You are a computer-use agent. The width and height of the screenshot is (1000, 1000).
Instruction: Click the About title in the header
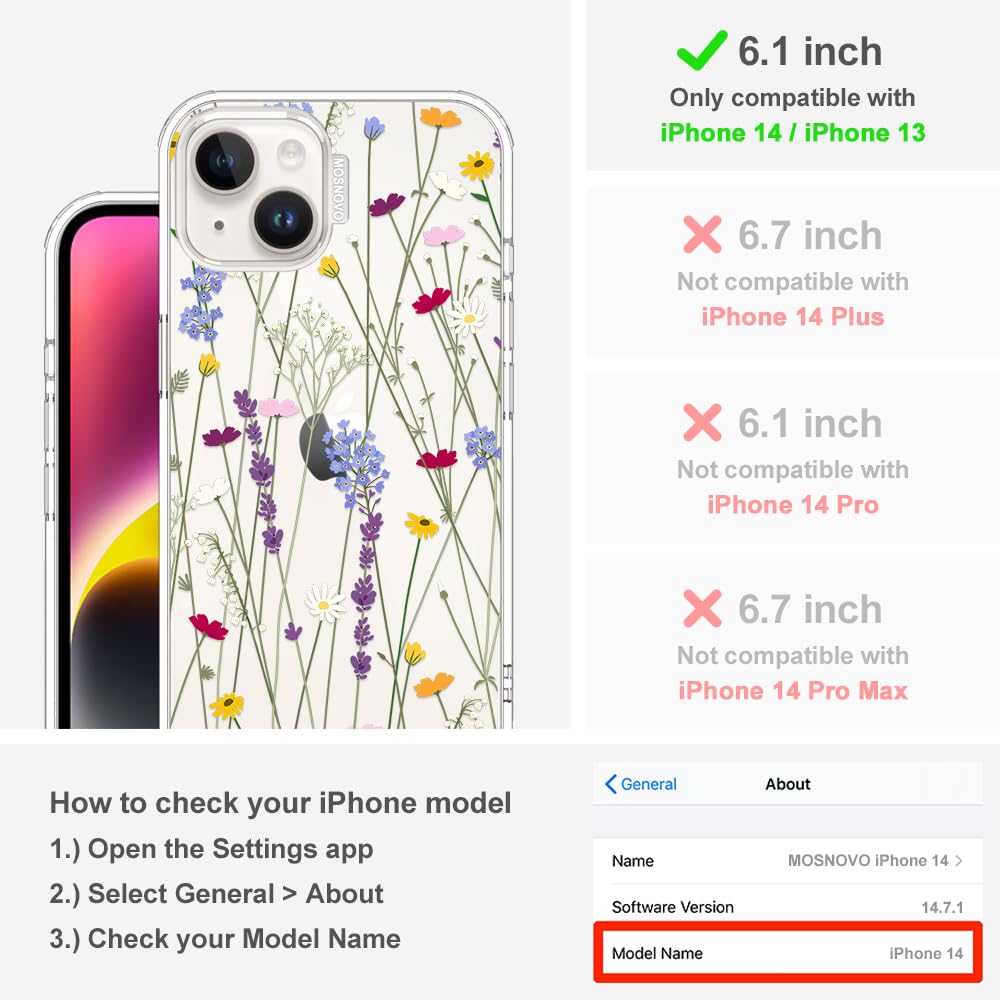[788, 784]
